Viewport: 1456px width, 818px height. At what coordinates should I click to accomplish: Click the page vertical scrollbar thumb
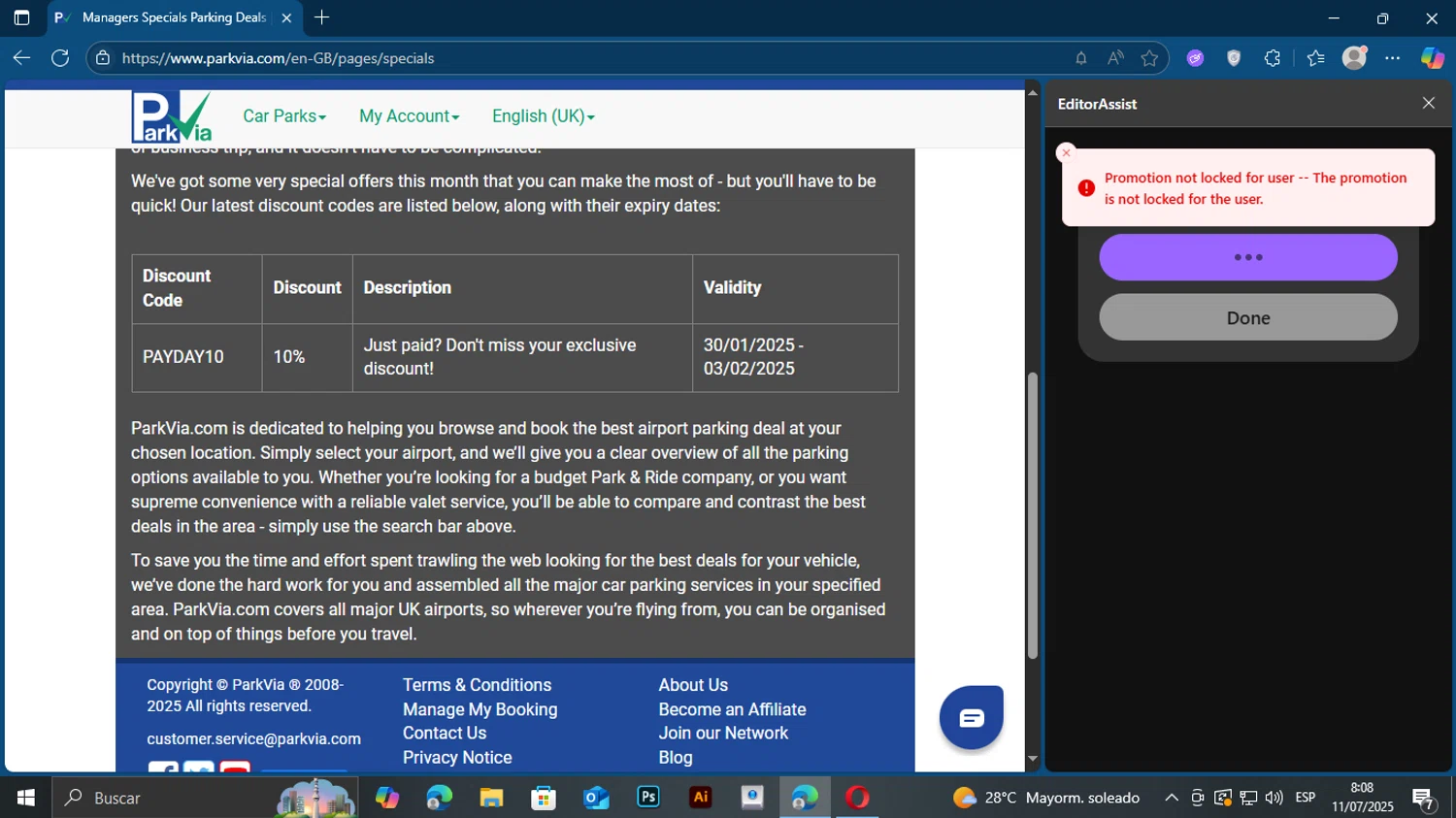pos(1032,516)
